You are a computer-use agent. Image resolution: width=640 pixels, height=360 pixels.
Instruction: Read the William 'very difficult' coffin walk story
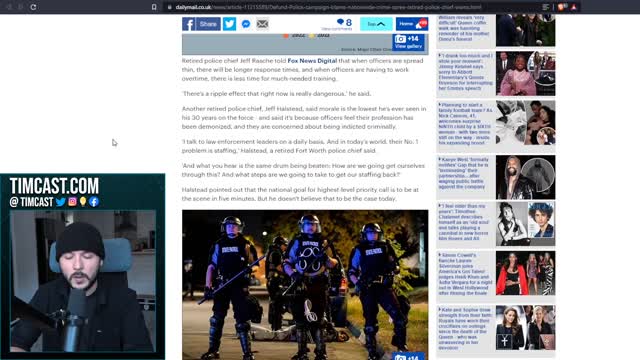[464, 29]
